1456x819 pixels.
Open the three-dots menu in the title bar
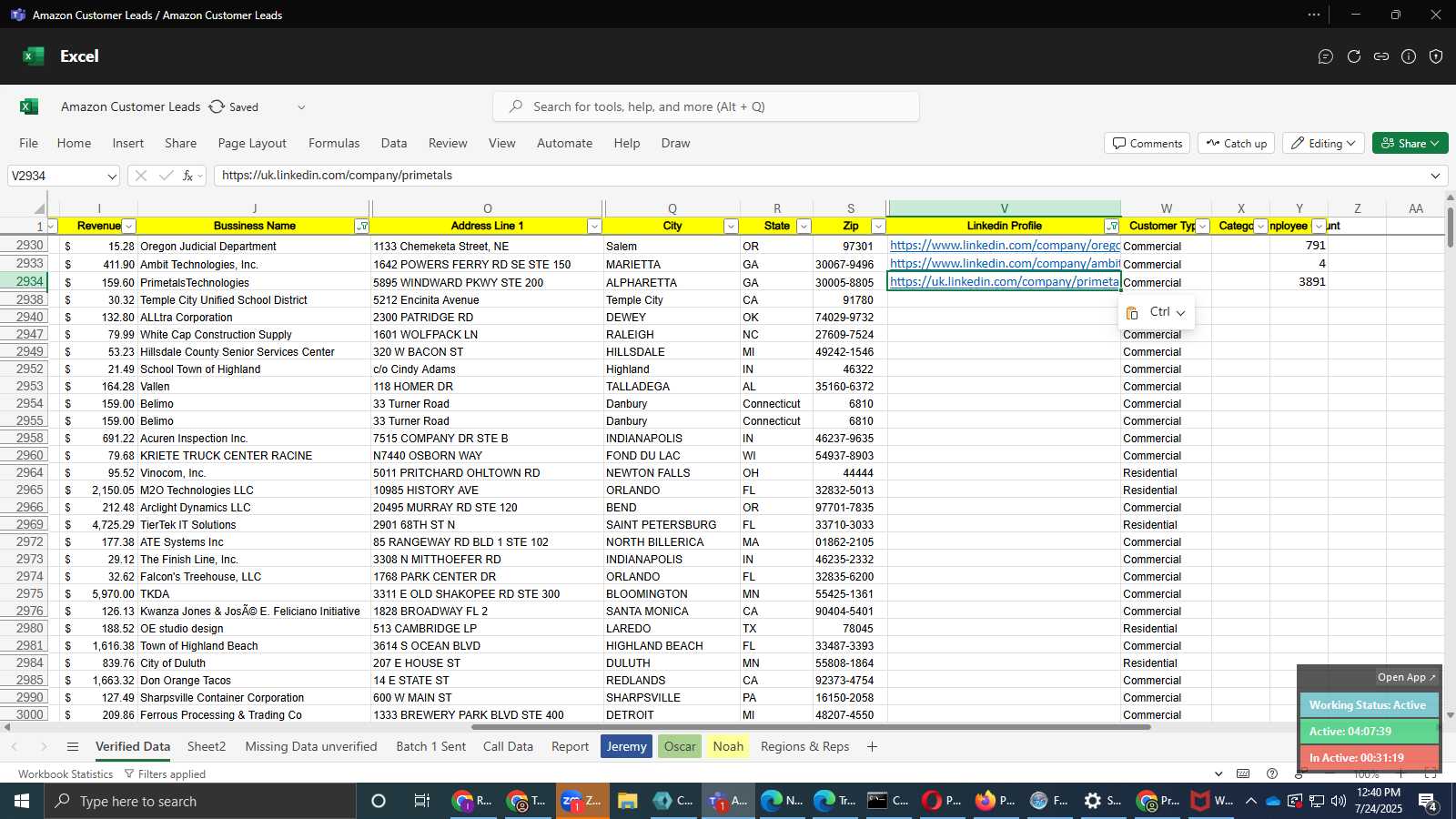click(1314, 15)
